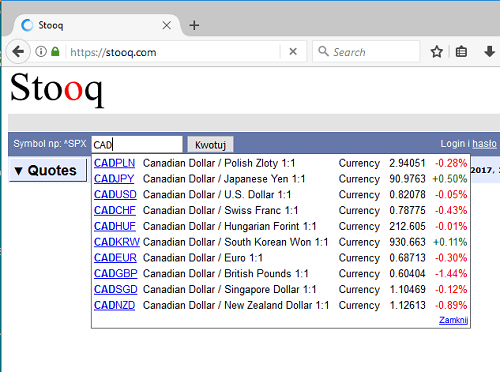
Task: Click the 0.82078 price value
Action: (x=407, y=194)
